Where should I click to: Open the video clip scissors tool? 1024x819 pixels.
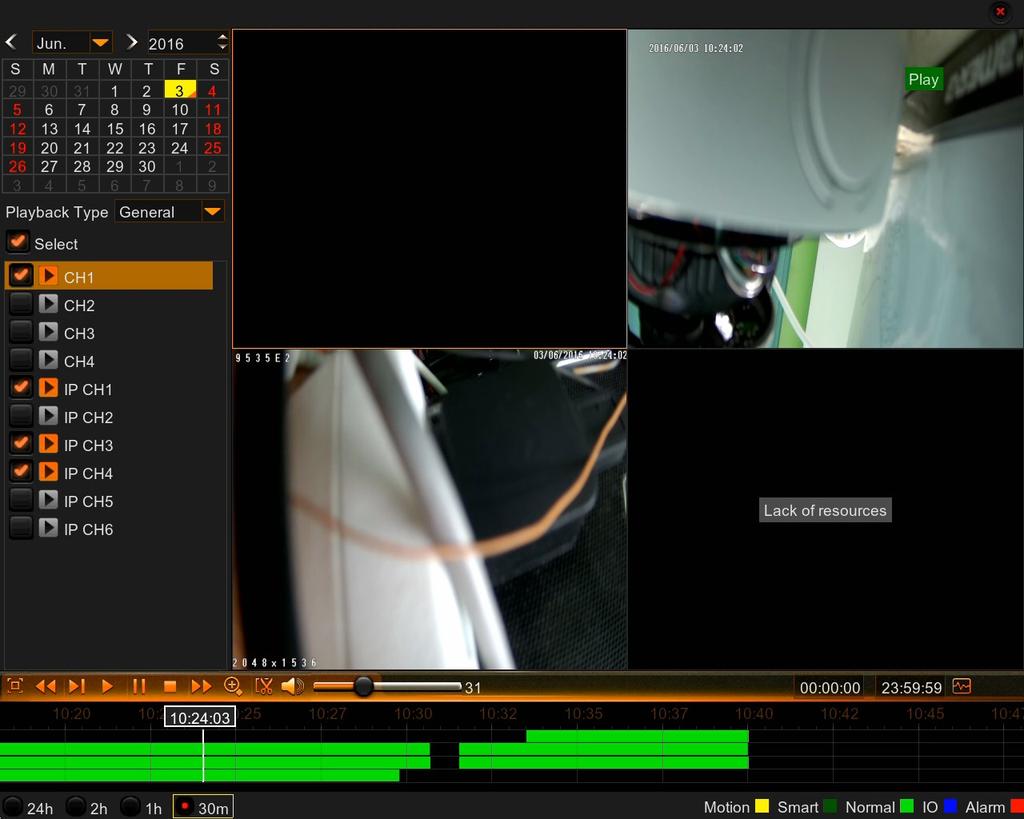coord(264,686)
